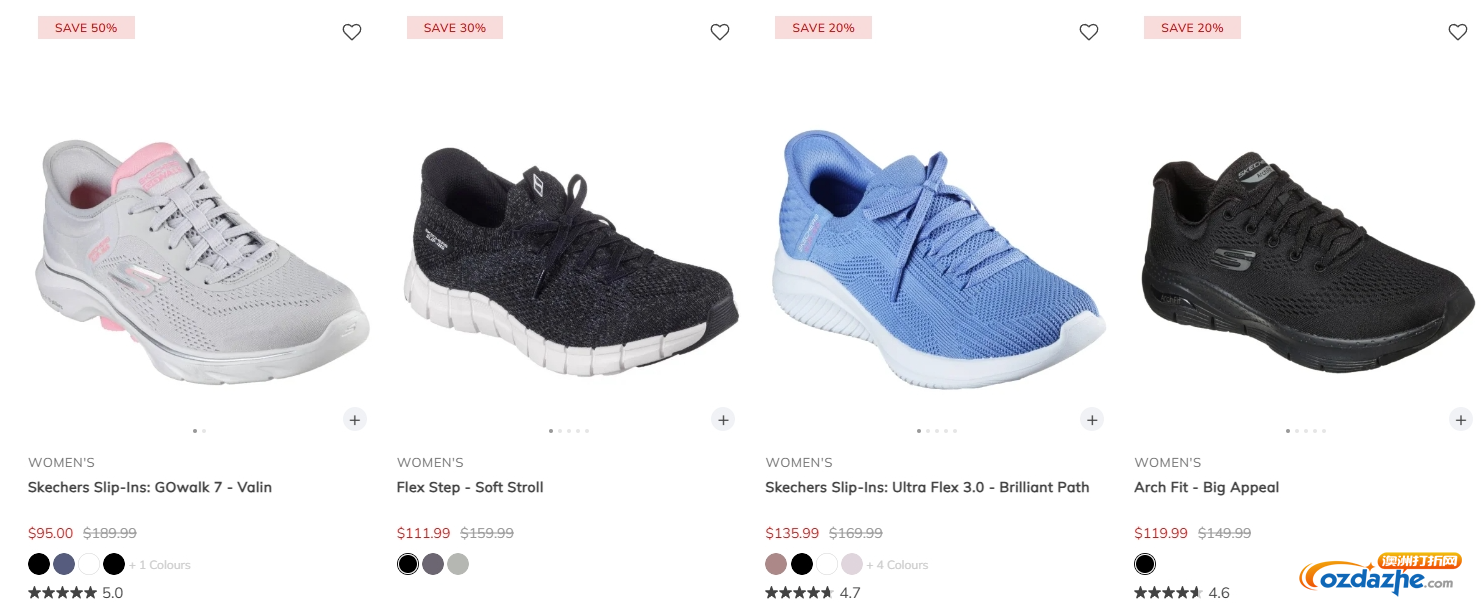1484x608 pixels.
Task: Click the grey GOwalk 7 shoe image
Action: 202,262
